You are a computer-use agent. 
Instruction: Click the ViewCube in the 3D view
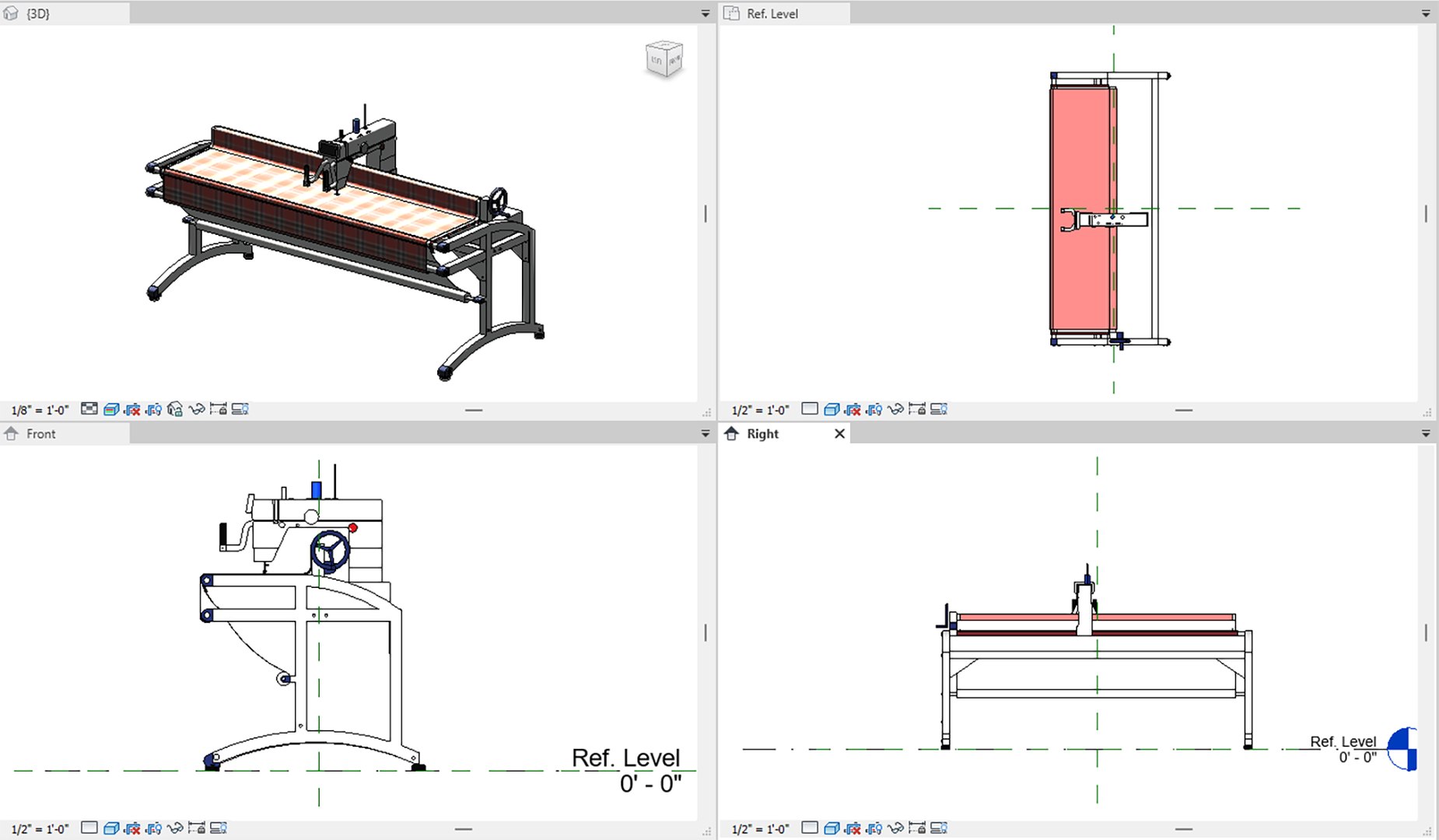pyautogui.click(x=664, y=59)
